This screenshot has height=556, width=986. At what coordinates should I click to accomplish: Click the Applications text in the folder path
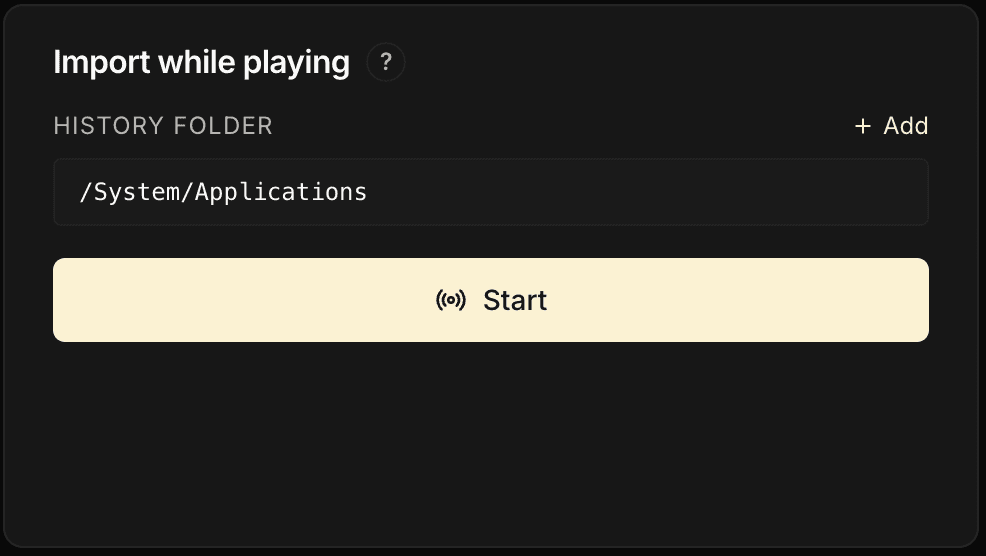click(281, 192)
